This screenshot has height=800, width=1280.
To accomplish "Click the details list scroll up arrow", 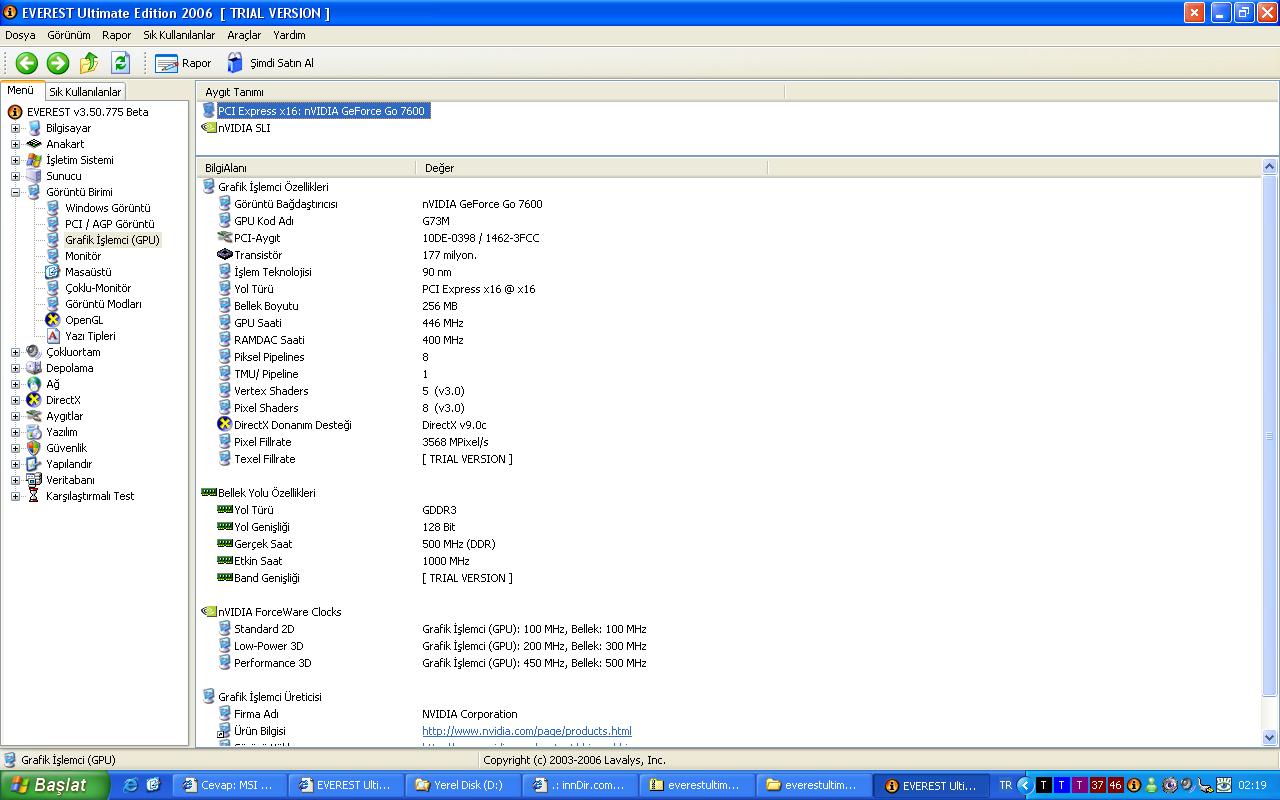I will tap(1270, 168).
